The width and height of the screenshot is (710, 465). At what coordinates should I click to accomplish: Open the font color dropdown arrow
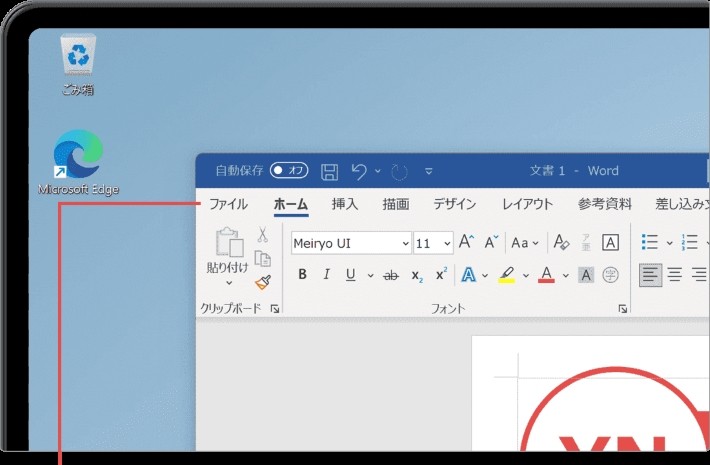pos(566,275)
